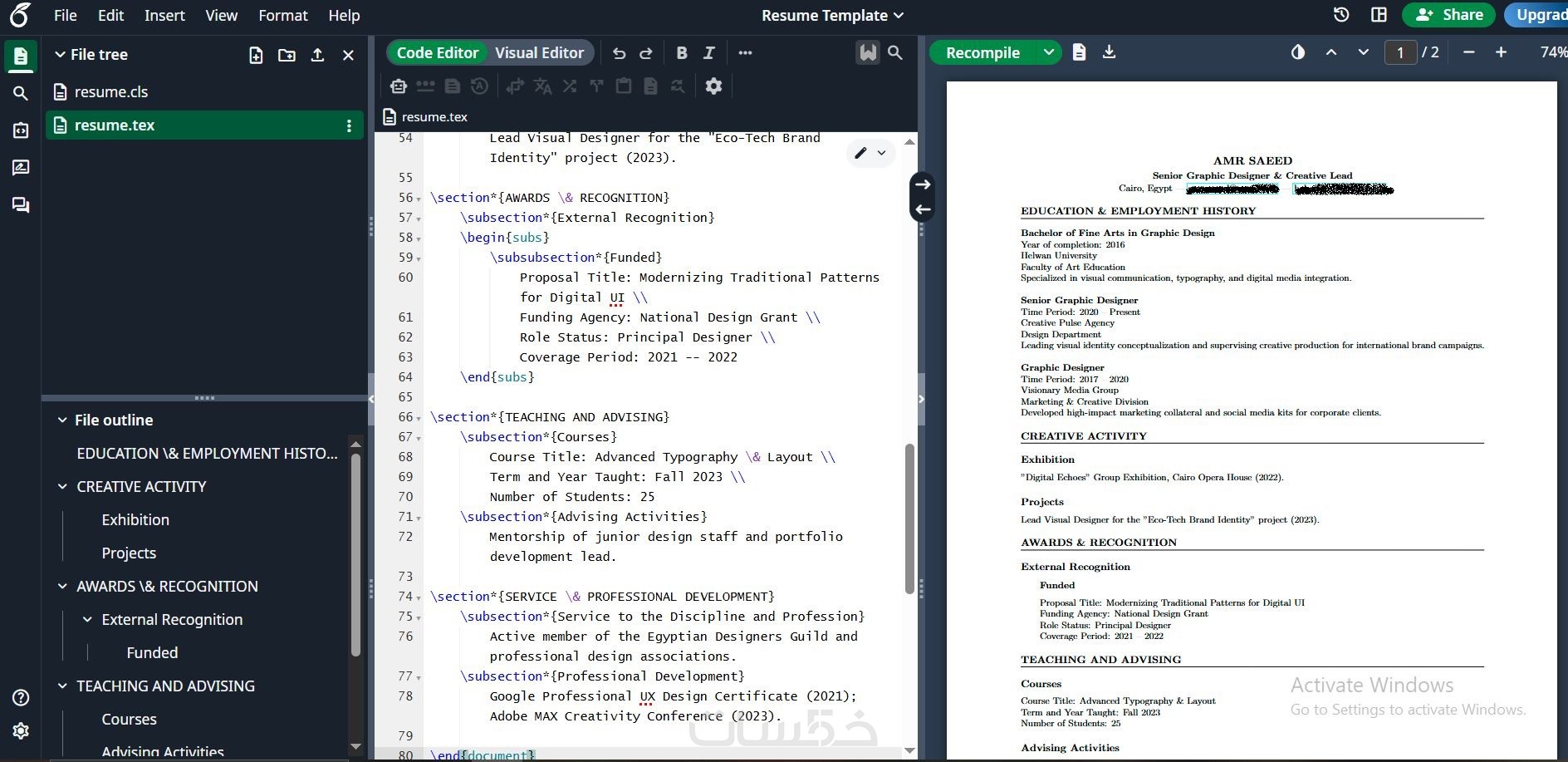Jump from PDF to code location
The image size is (1568, 762).
(923, 209)
